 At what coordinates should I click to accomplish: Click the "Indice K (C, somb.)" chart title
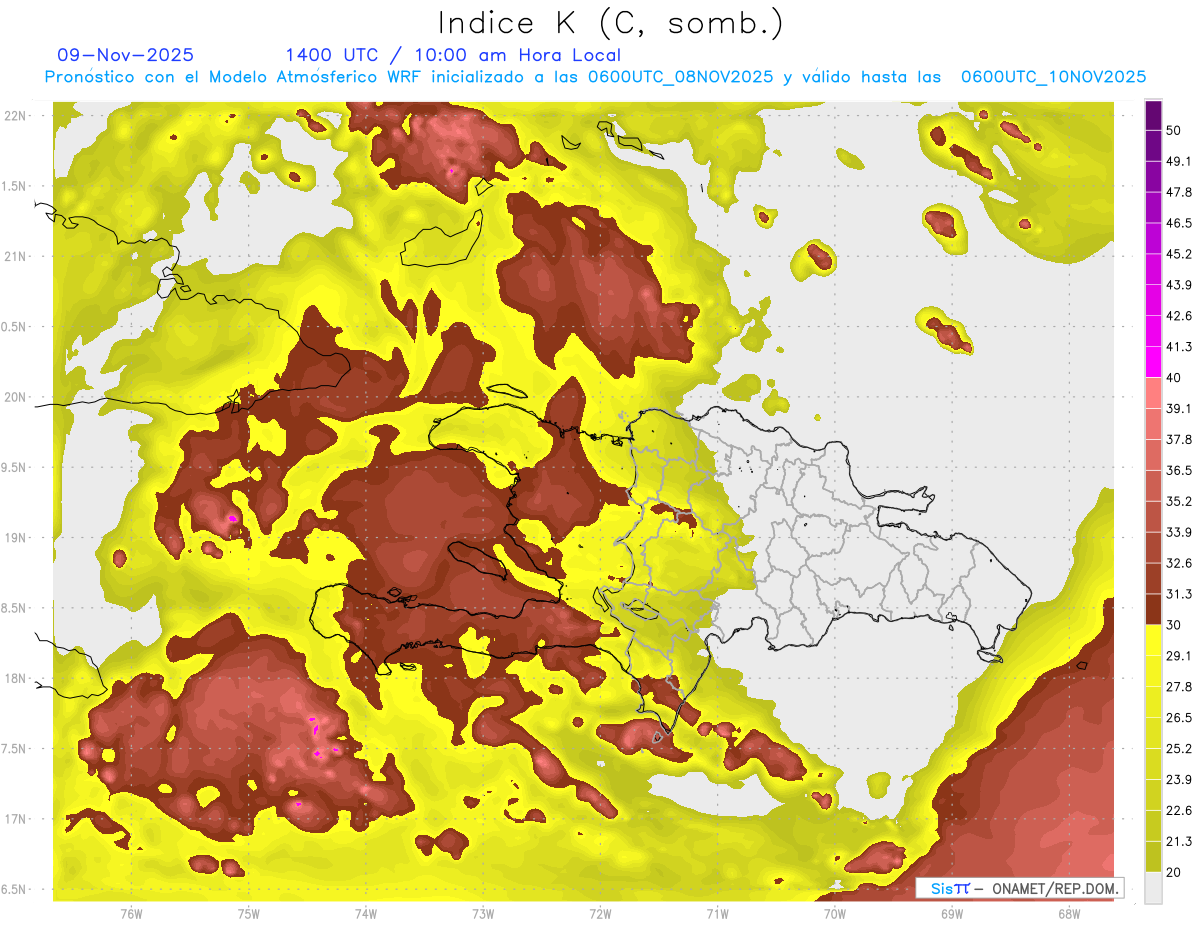pyautogui.click(x=610, y=22)
